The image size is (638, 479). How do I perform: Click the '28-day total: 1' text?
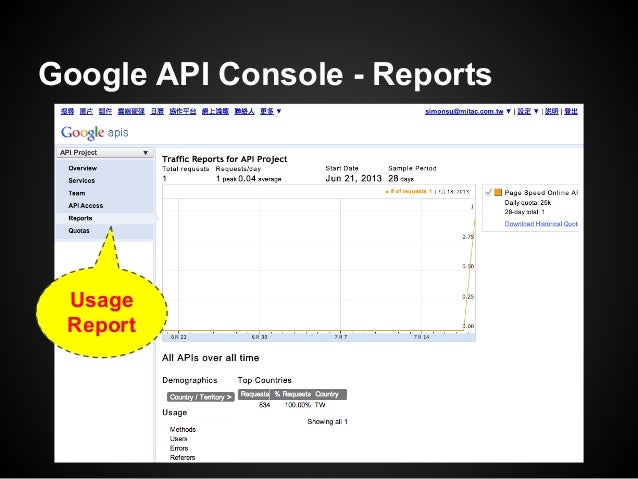click(x=524, y=212)
